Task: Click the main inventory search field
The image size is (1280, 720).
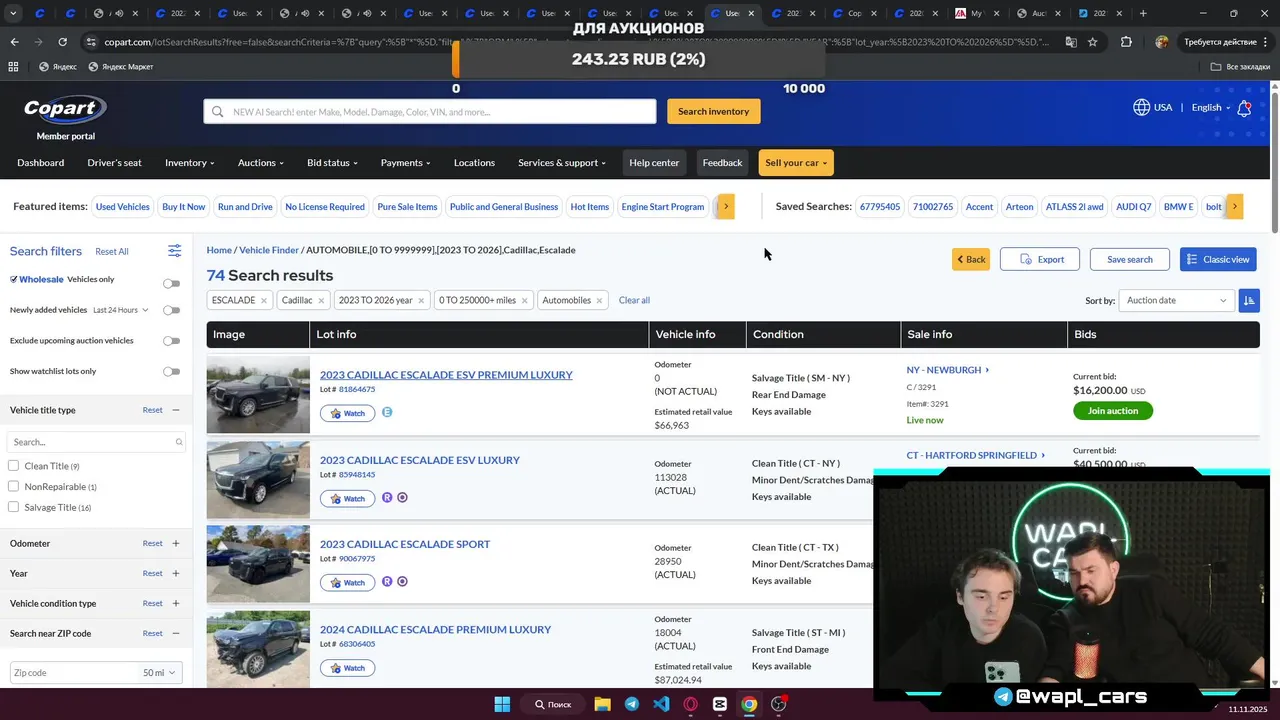Action: (430, 111)
